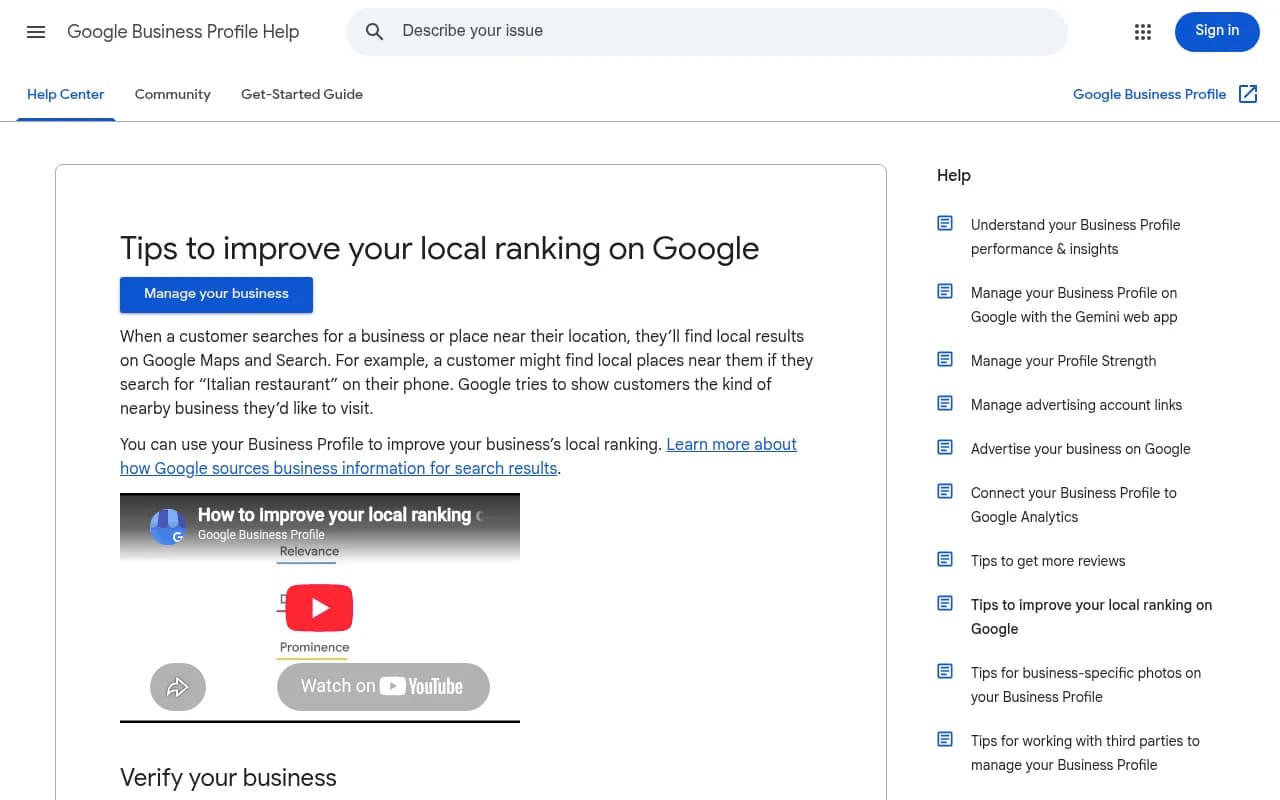Follow the Learn more about how Google sources link

[458, 456]
